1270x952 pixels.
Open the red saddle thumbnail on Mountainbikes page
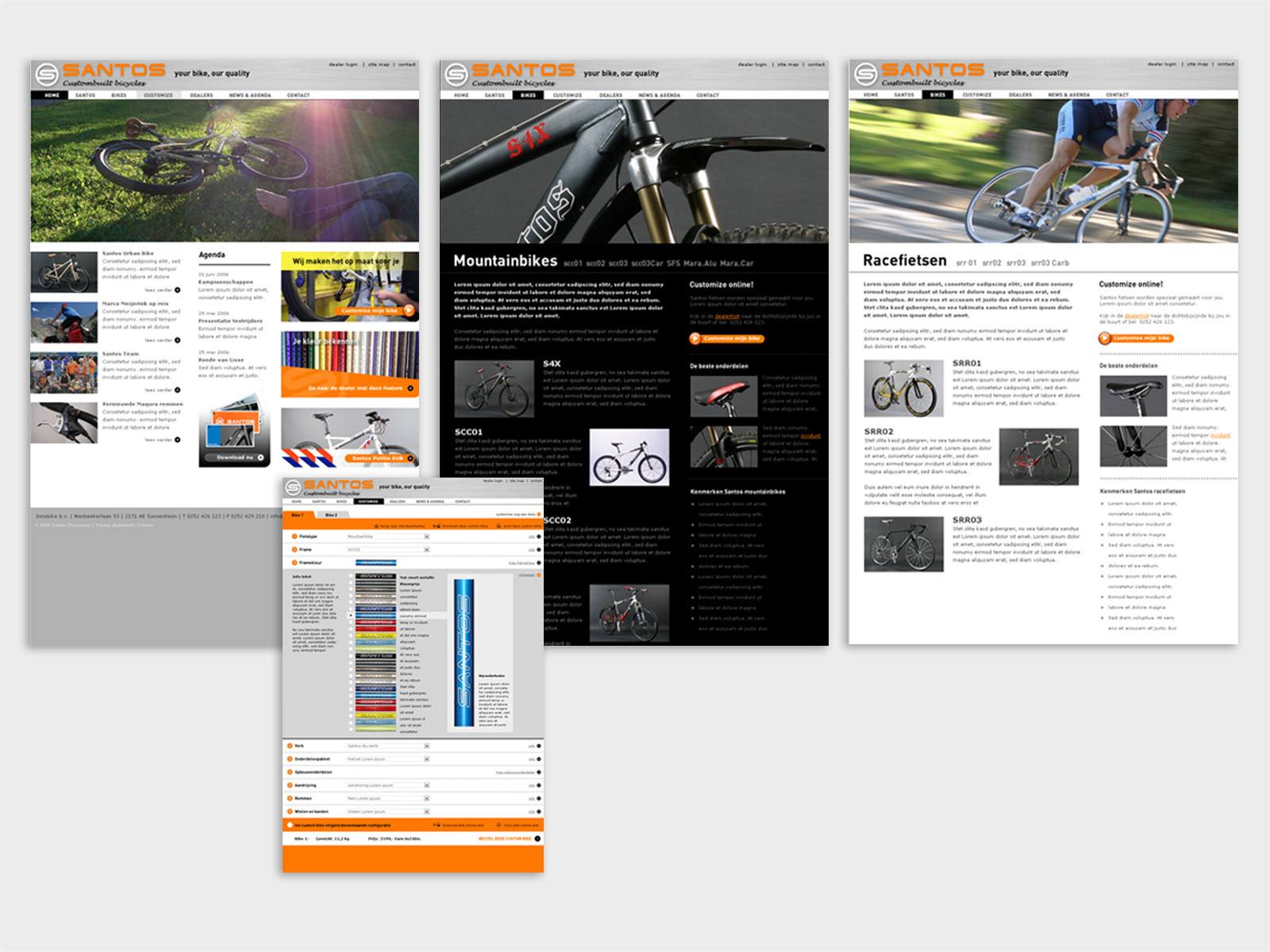point(722,396)
